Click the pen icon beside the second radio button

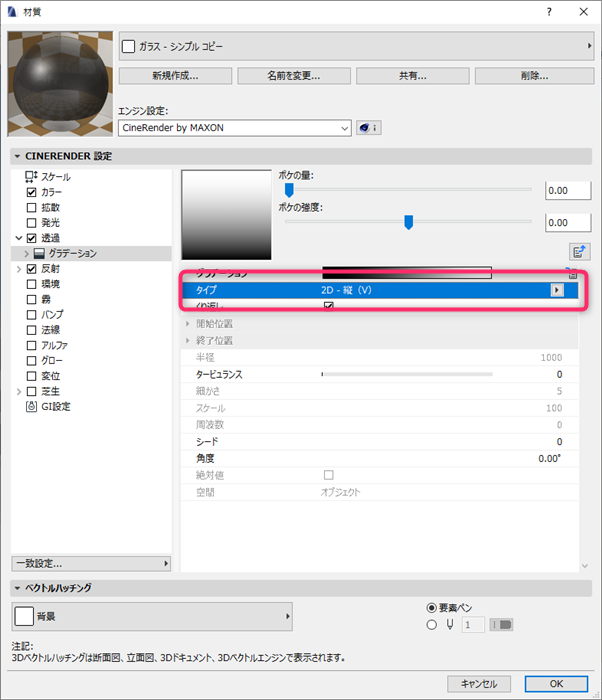450,625
